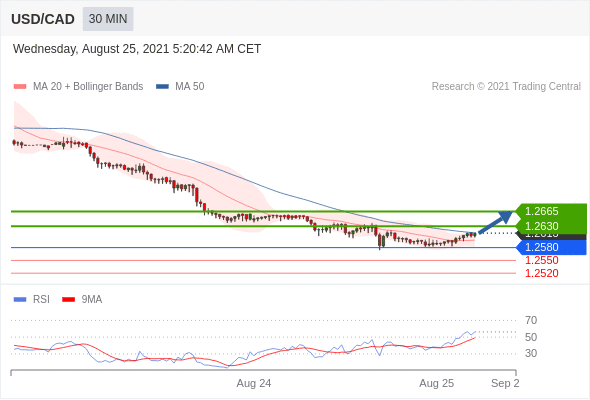Click the blue upward forecast arrow
Viewport: 590px width, 400px height.
coord(495,222)
